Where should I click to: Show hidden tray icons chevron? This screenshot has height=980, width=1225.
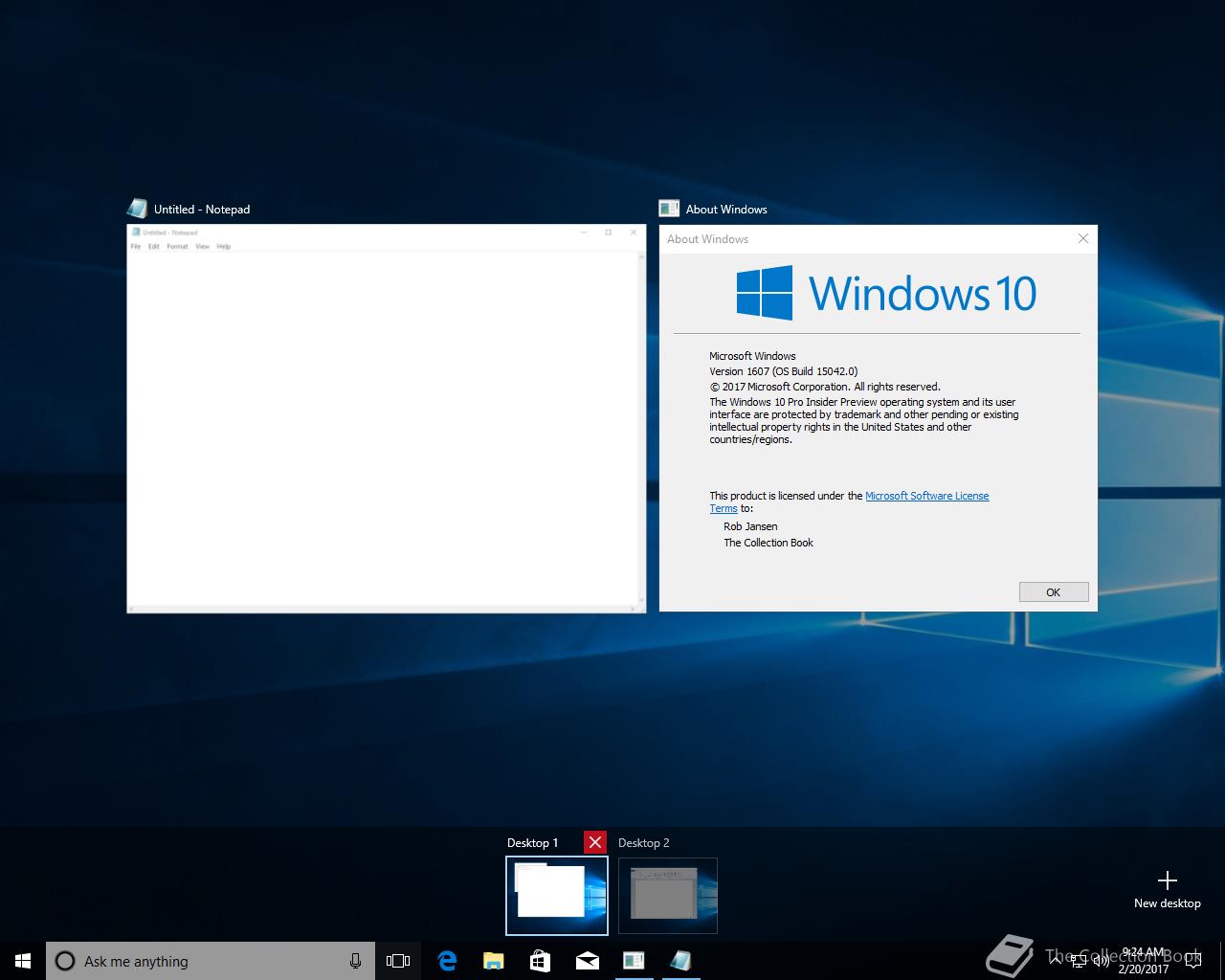click(1056, 961)
